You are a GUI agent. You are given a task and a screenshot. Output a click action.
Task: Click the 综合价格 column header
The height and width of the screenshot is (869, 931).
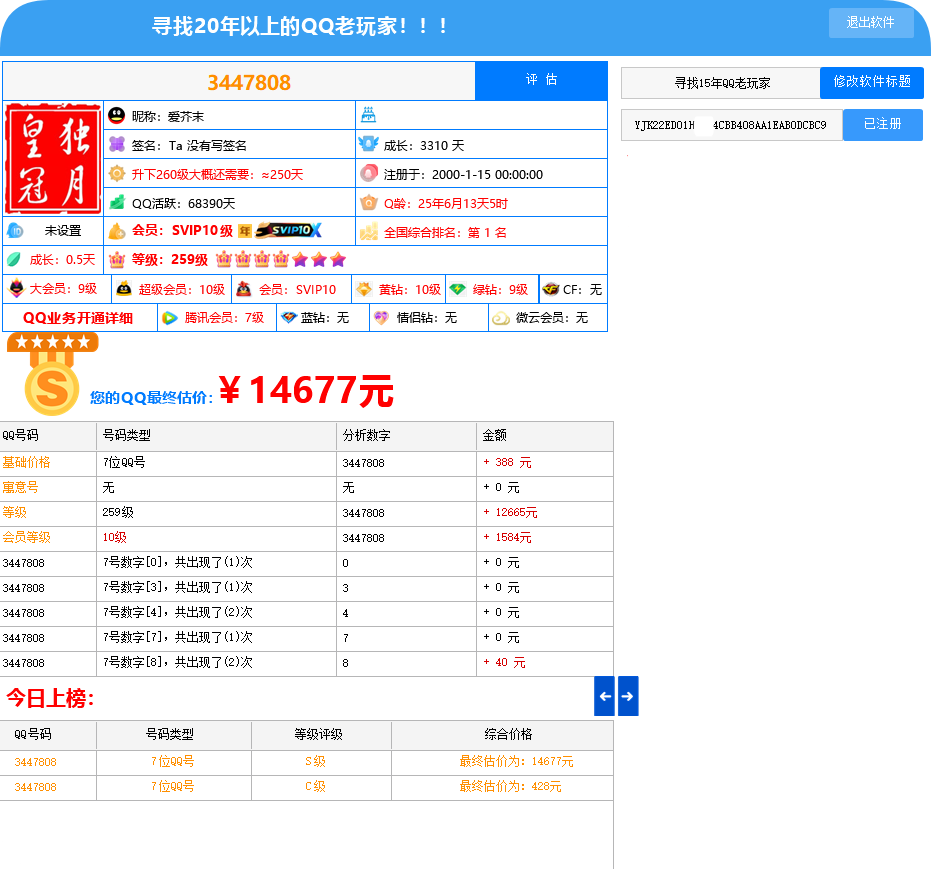pos(508,734)
